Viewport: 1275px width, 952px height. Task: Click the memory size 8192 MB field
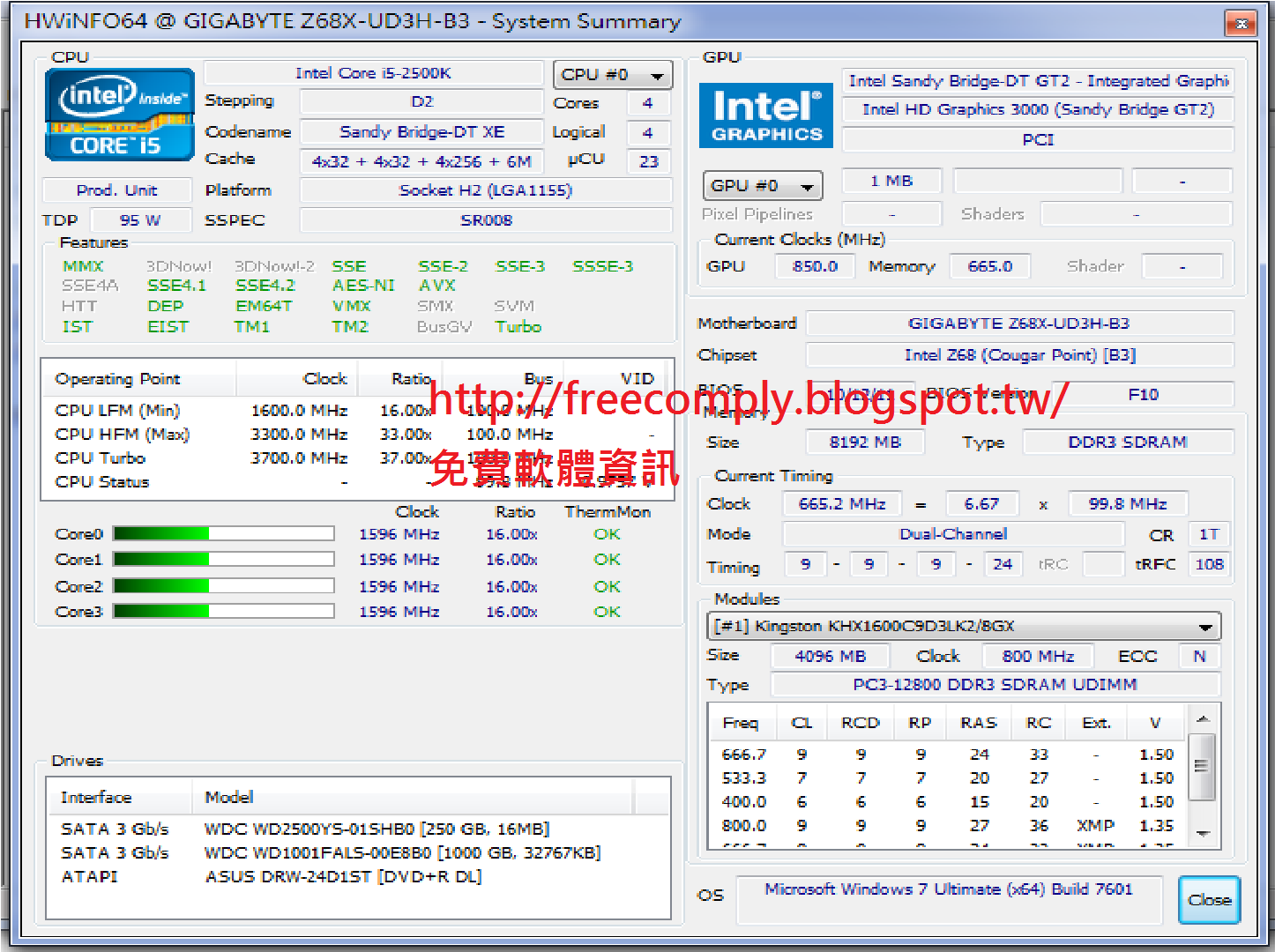point(865,443)
